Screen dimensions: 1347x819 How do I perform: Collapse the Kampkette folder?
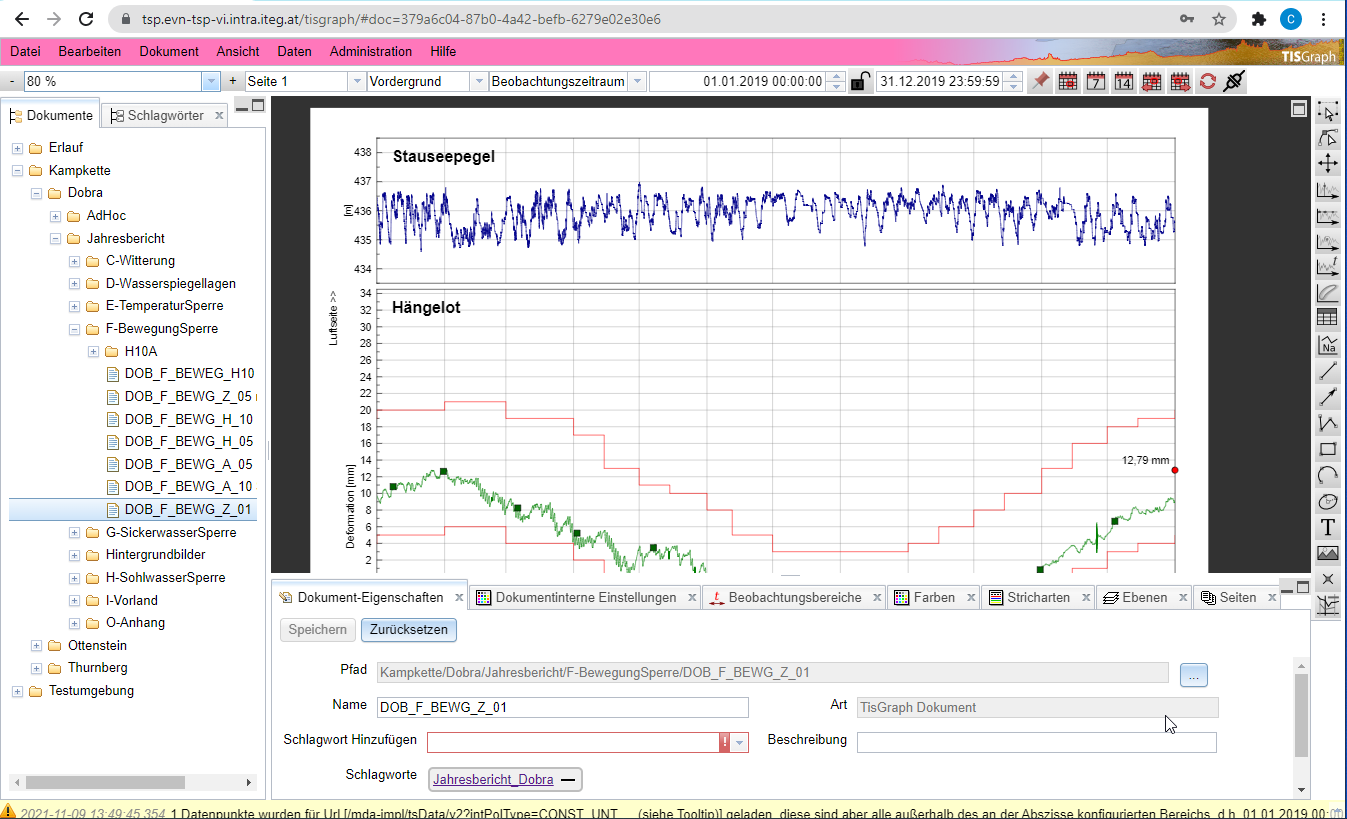click(18, 171)
